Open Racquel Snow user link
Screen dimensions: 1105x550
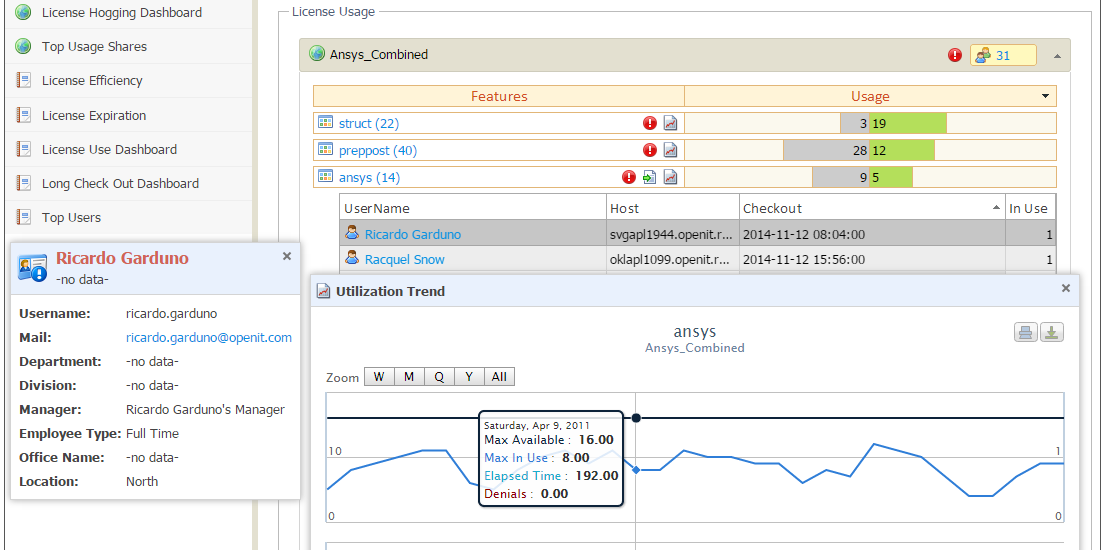(x=405, y=259)
